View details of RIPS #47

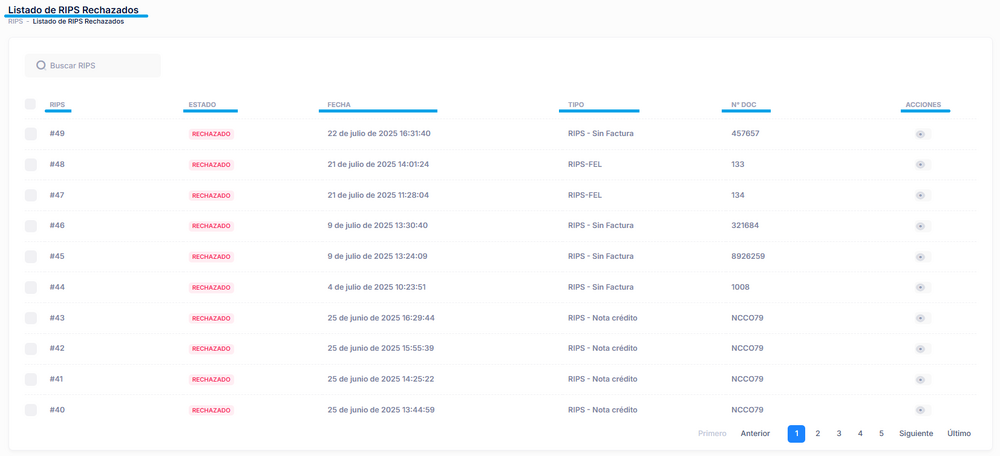click(x=920, y=196)
